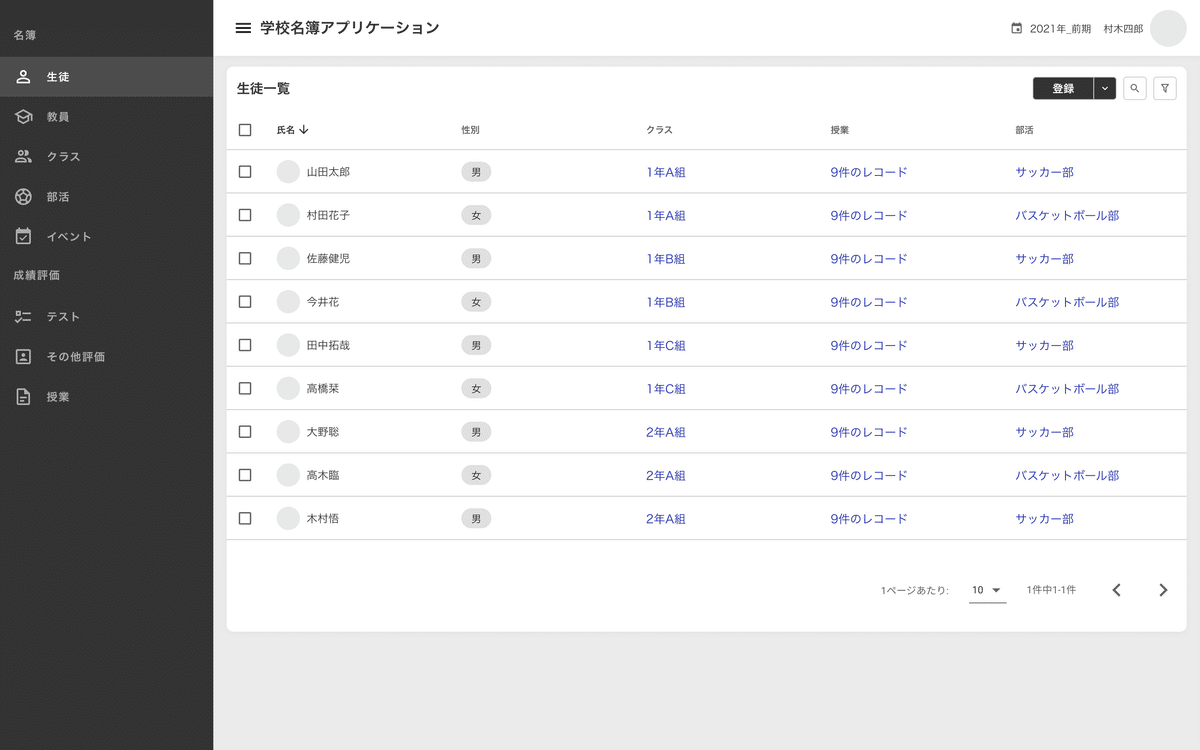Screen dimensions: 1200x750
Task: Click the イベント calendar-check icon
Action: (x=24, y=237)
